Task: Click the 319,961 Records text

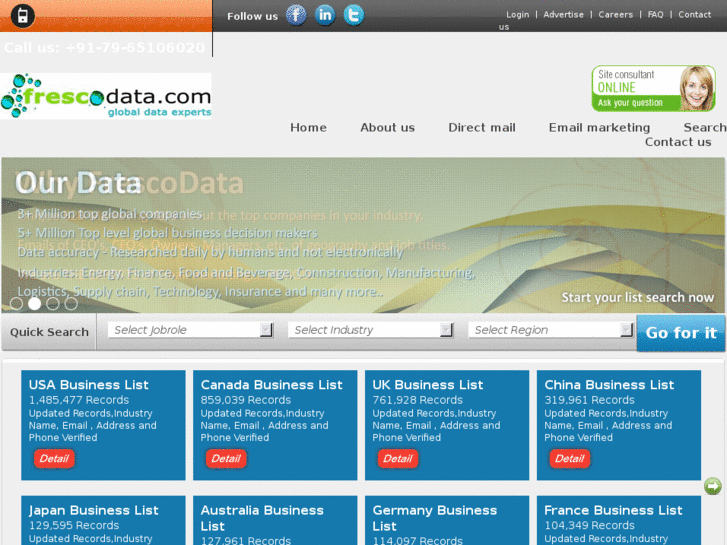Action: click(x=589, y=400)
